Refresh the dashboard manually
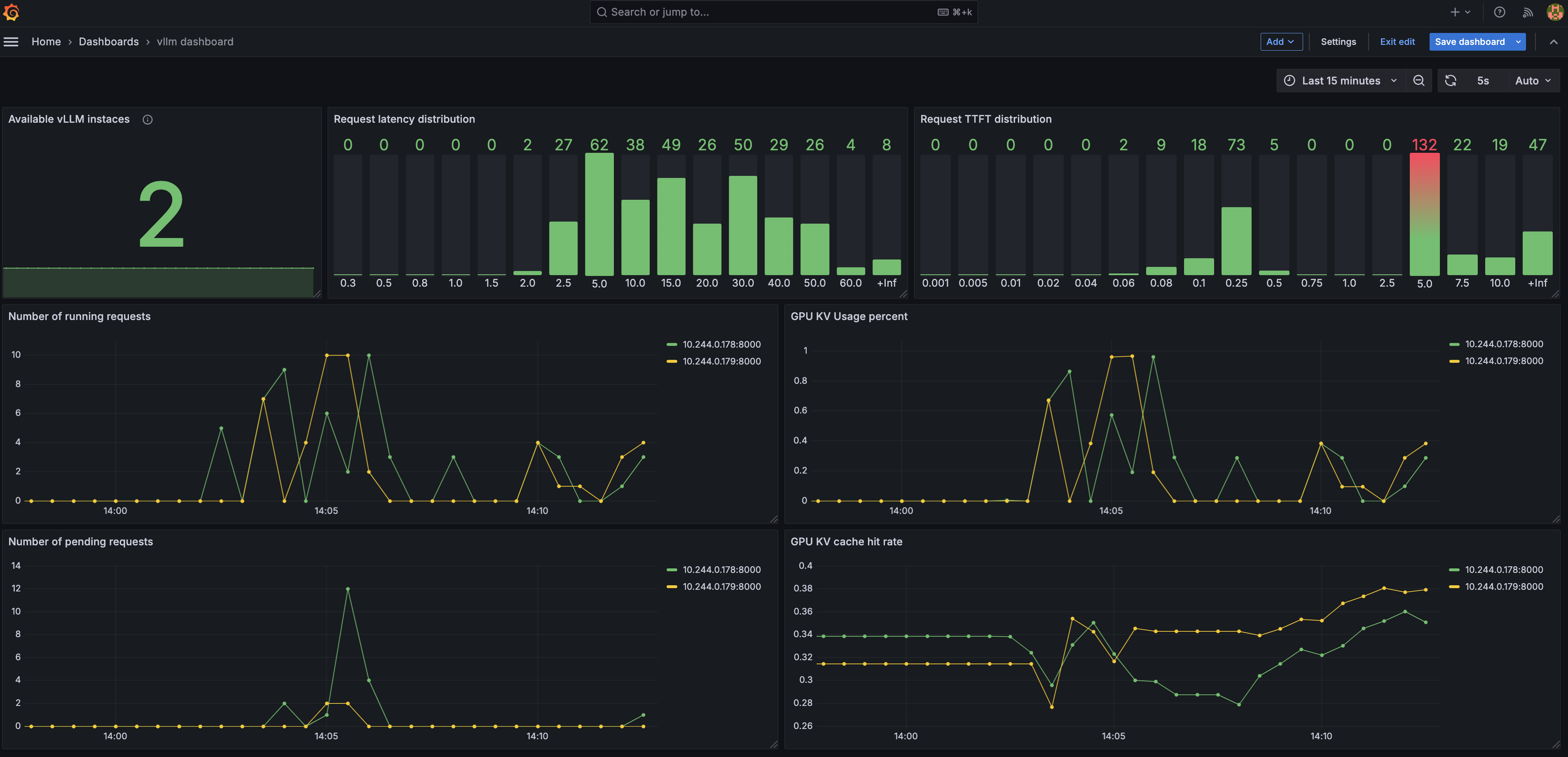 point(1451,80)
